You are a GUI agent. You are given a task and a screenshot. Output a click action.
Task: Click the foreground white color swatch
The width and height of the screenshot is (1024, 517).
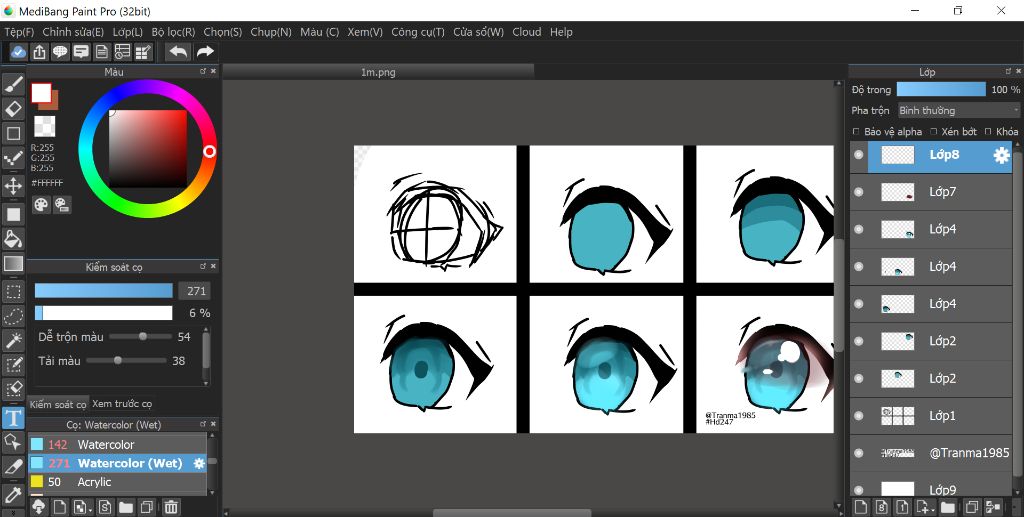coord(42,93)
